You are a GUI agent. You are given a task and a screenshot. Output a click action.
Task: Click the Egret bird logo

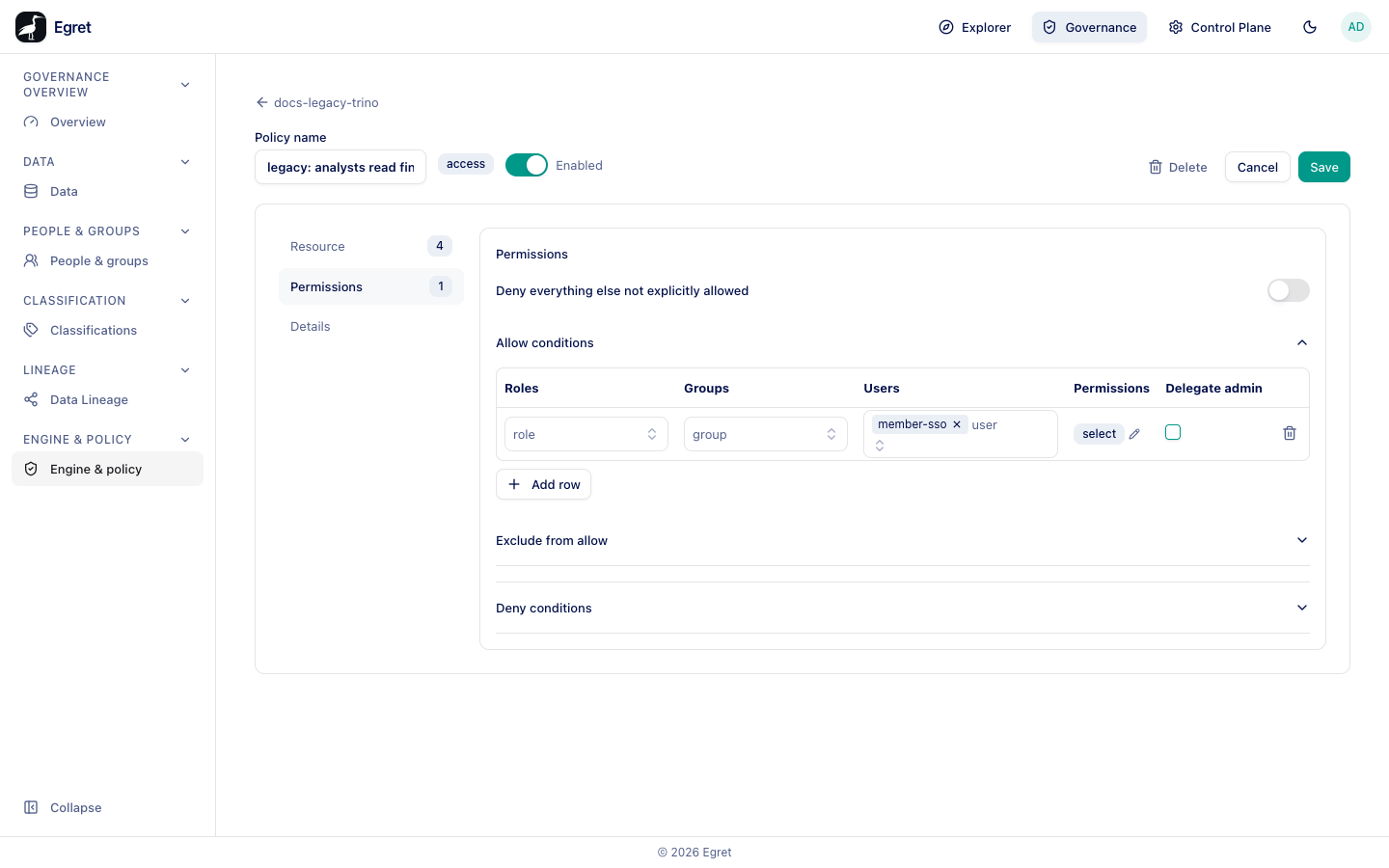click(x=31, y=27)
